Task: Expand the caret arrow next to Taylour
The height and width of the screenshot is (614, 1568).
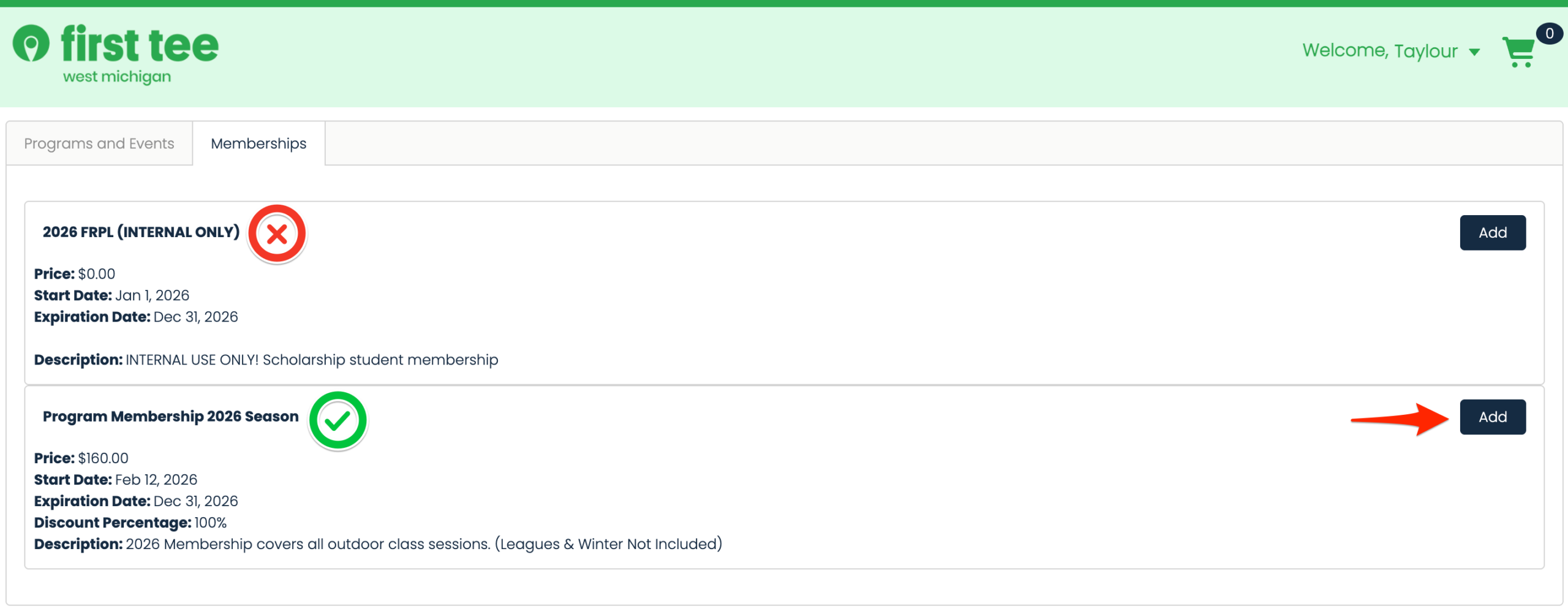Action: tap(1475, 52)
